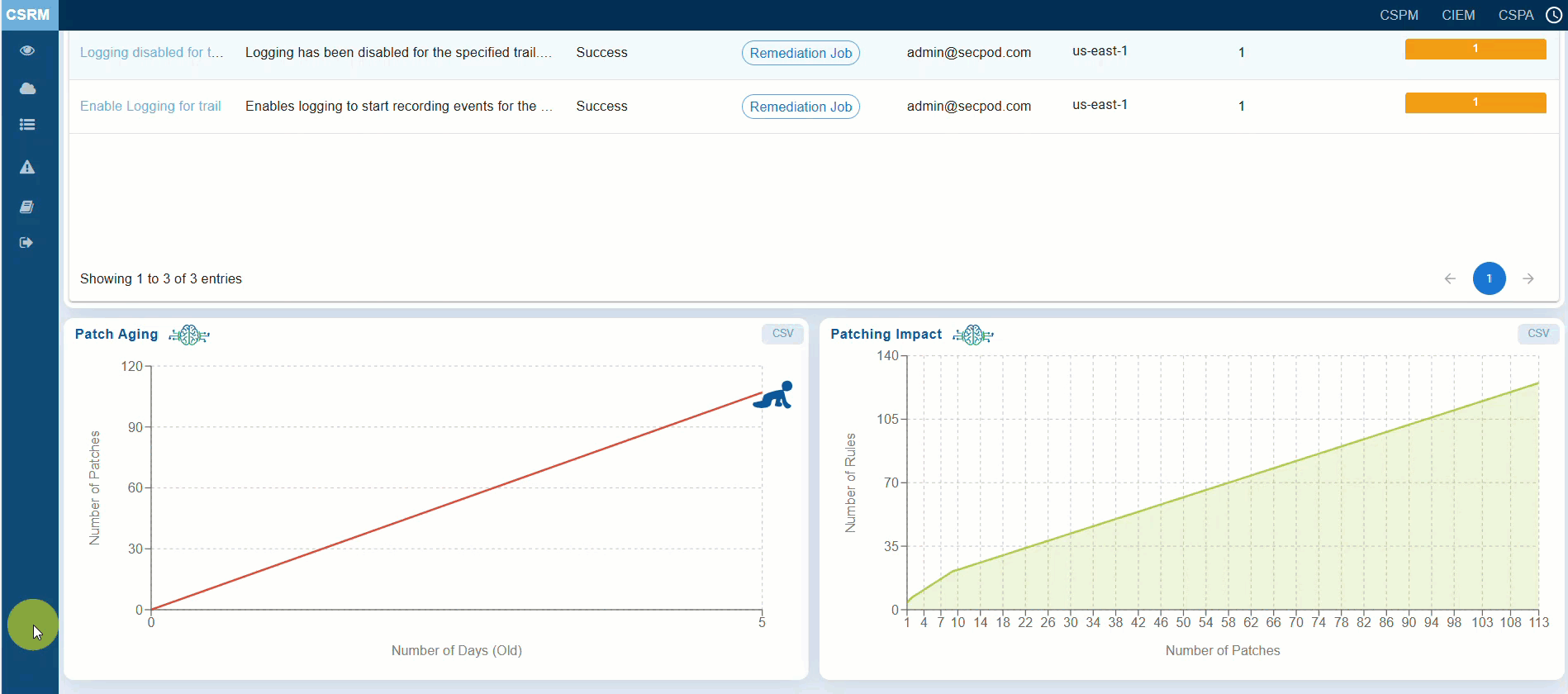Open the cloud icon in sidebar
1568x694 pixels.
point(27,88)
